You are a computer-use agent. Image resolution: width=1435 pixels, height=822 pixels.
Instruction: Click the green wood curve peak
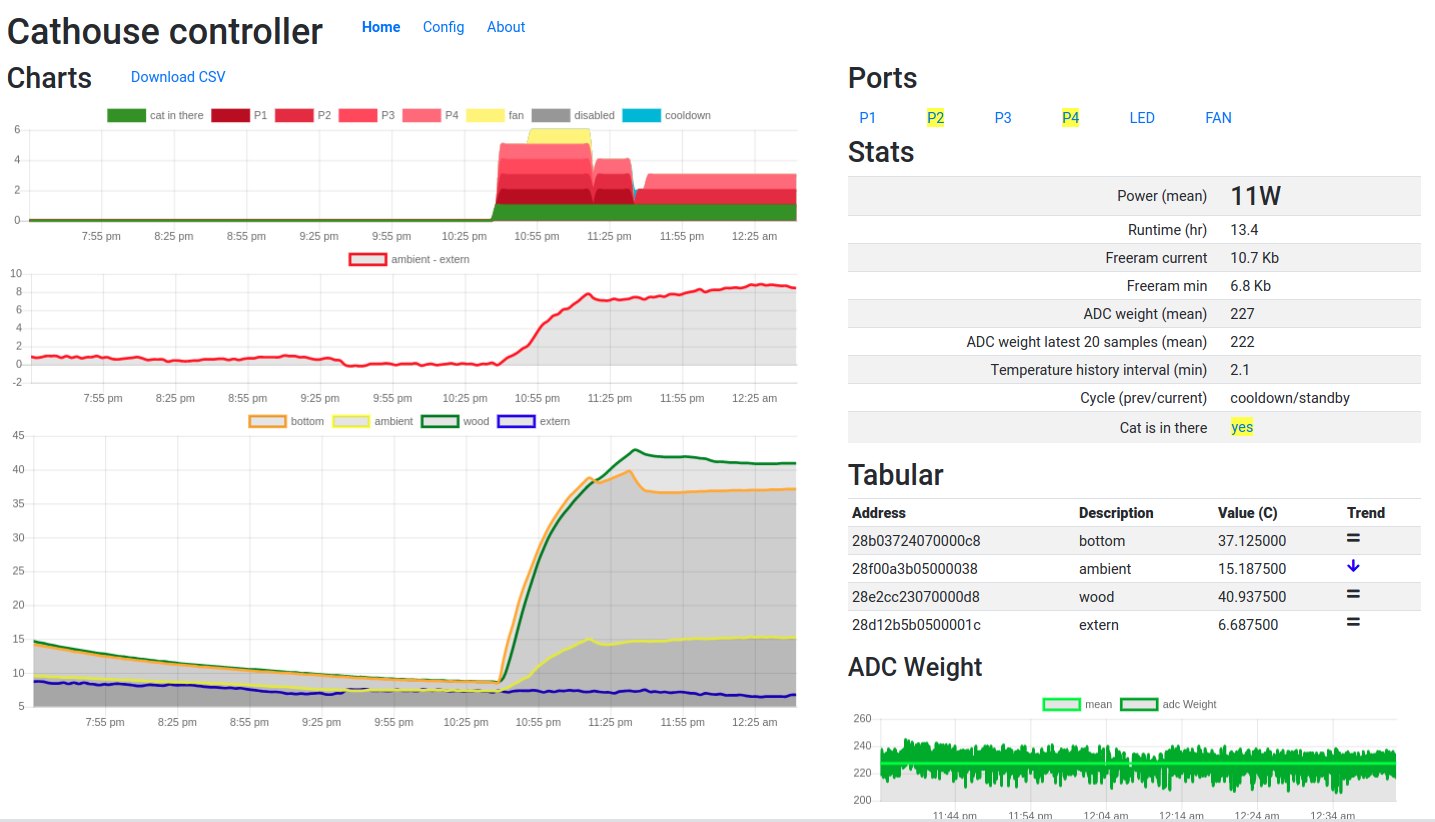point(635,450)
